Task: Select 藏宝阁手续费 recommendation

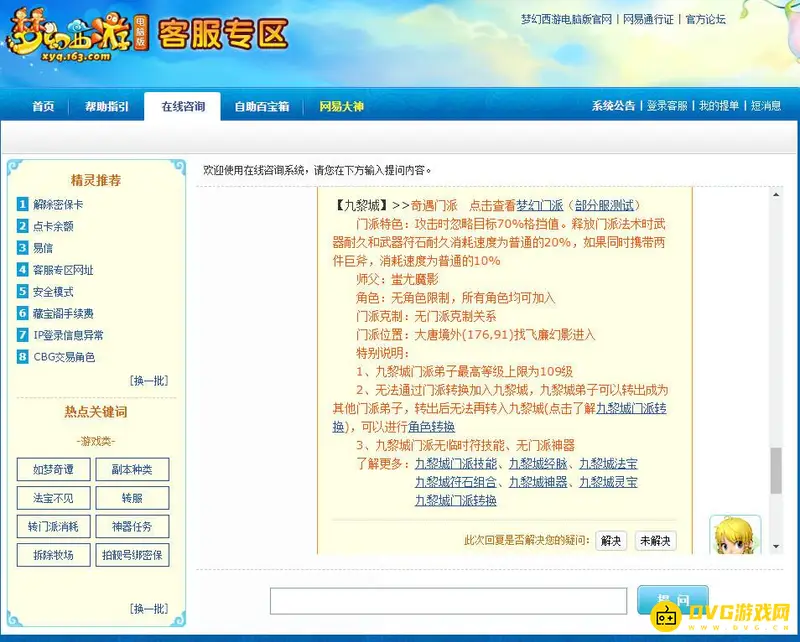Action: point(63,313)
